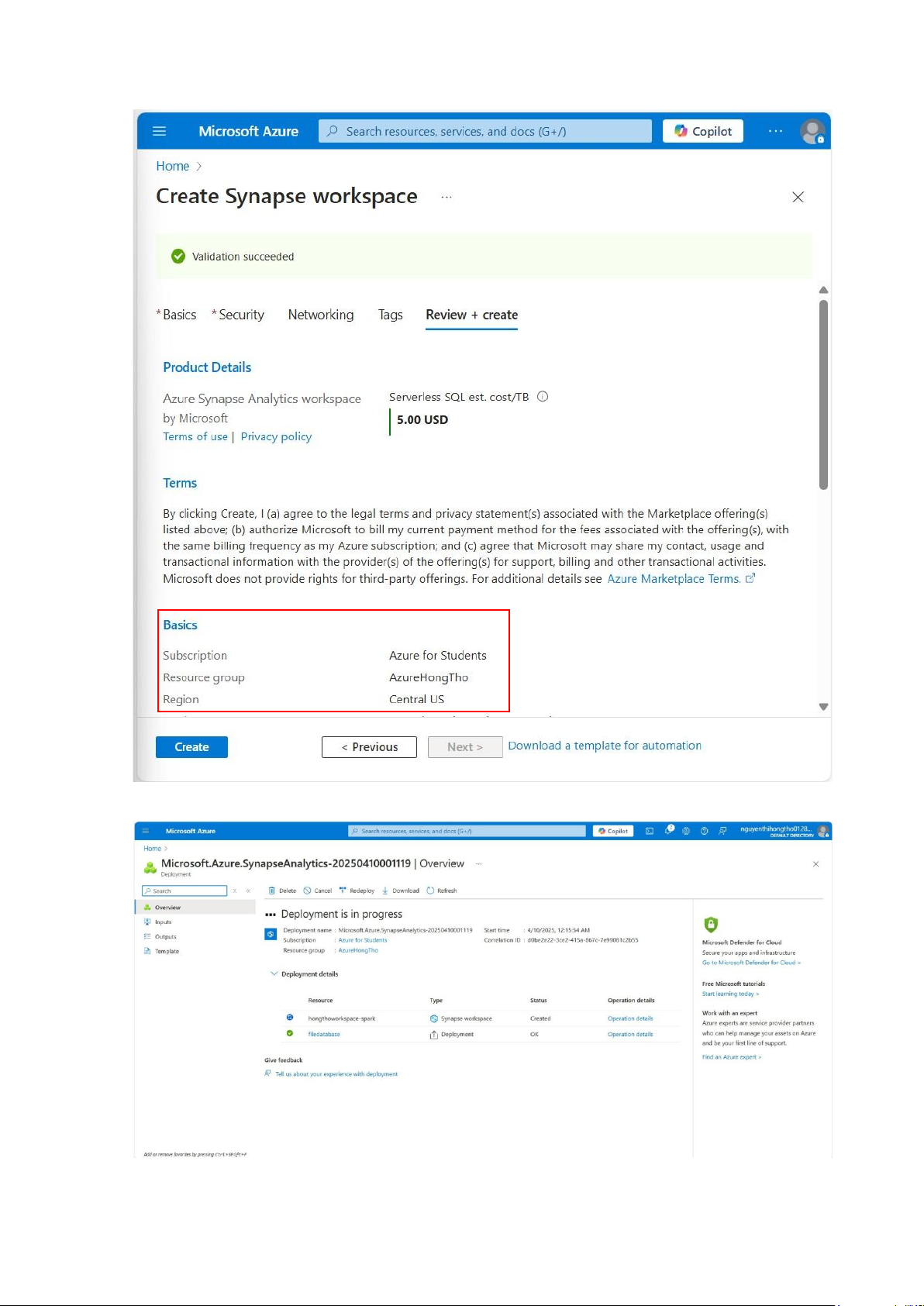The image size is (924, 1306).
Task: Open the hamburger menu in the Create Synapse workspace screen
Action: (160, 131)
